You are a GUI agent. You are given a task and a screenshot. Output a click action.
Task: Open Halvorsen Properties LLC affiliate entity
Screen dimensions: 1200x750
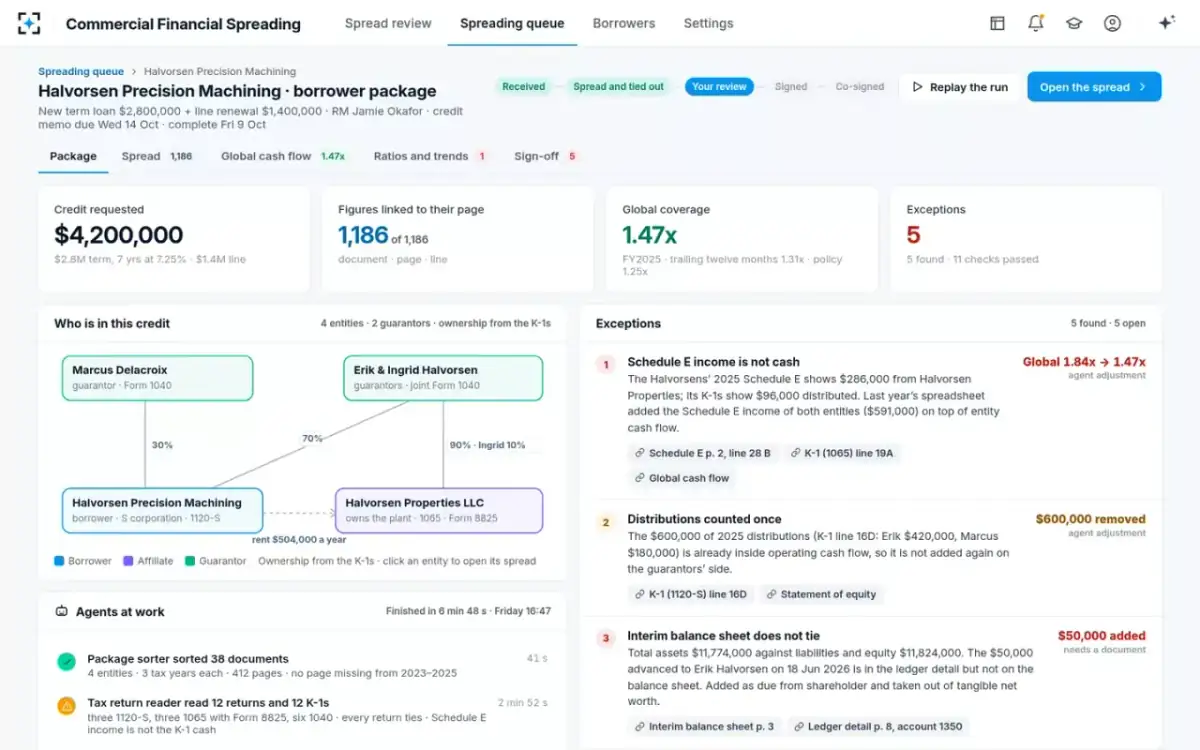click(x=439, y=510)
